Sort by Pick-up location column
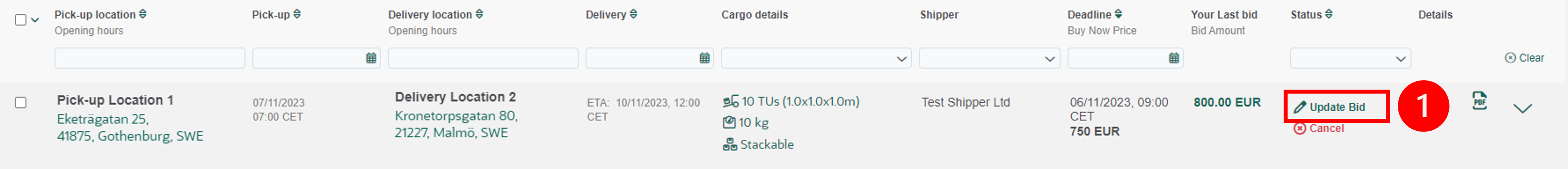 [143, 14]
